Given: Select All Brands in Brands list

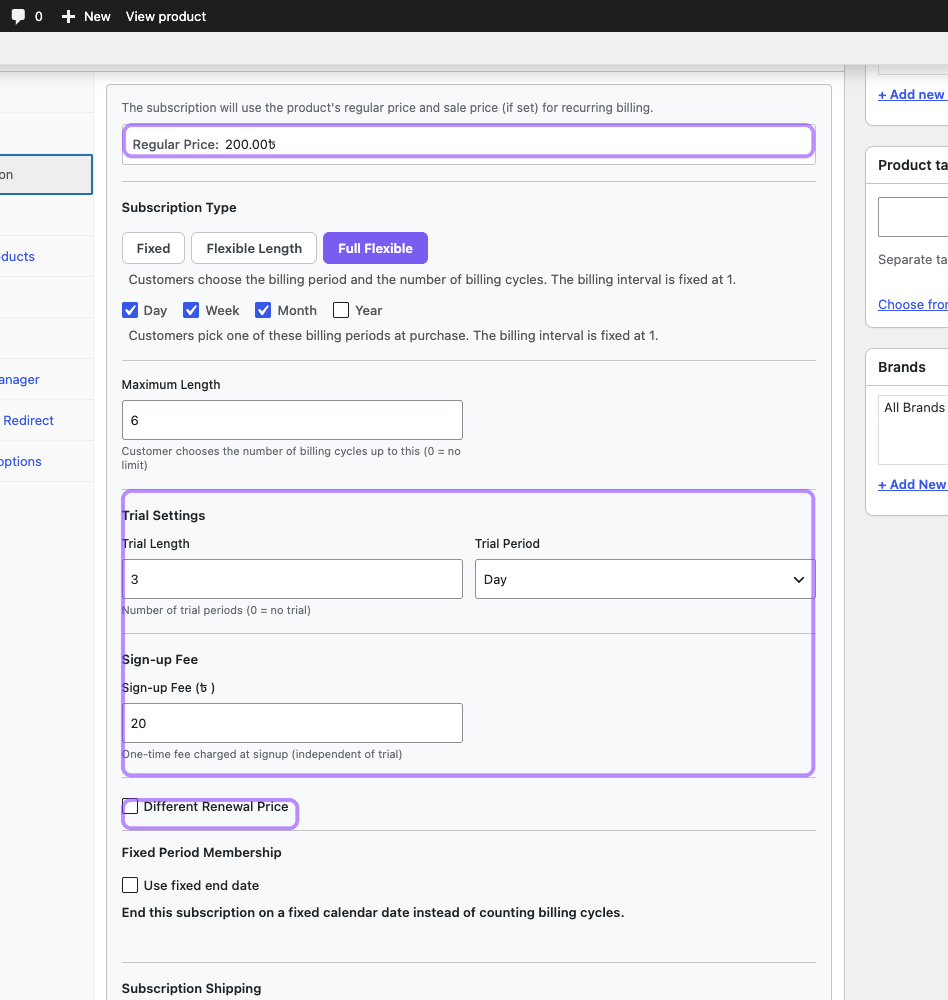Looking at the screenshot, I should 914,408.
